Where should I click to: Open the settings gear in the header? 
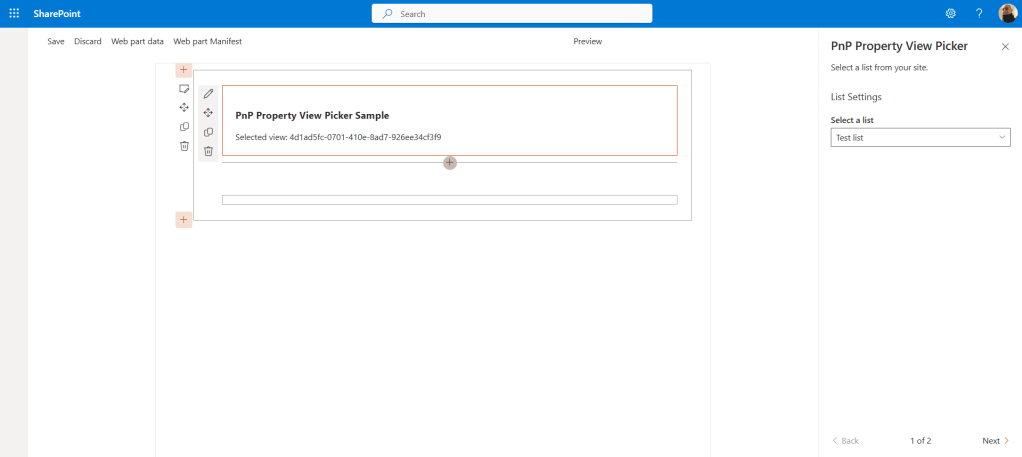pos(950,13)
